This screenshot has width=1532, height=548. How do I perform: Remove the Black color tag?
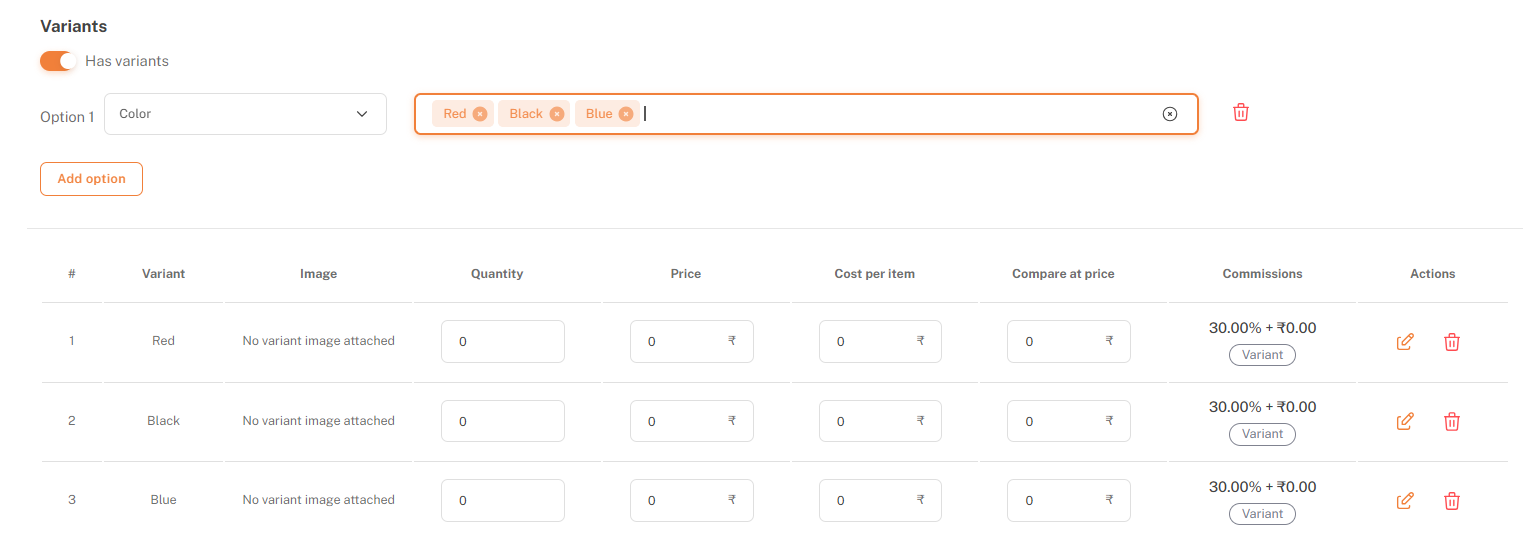point(557,114)
